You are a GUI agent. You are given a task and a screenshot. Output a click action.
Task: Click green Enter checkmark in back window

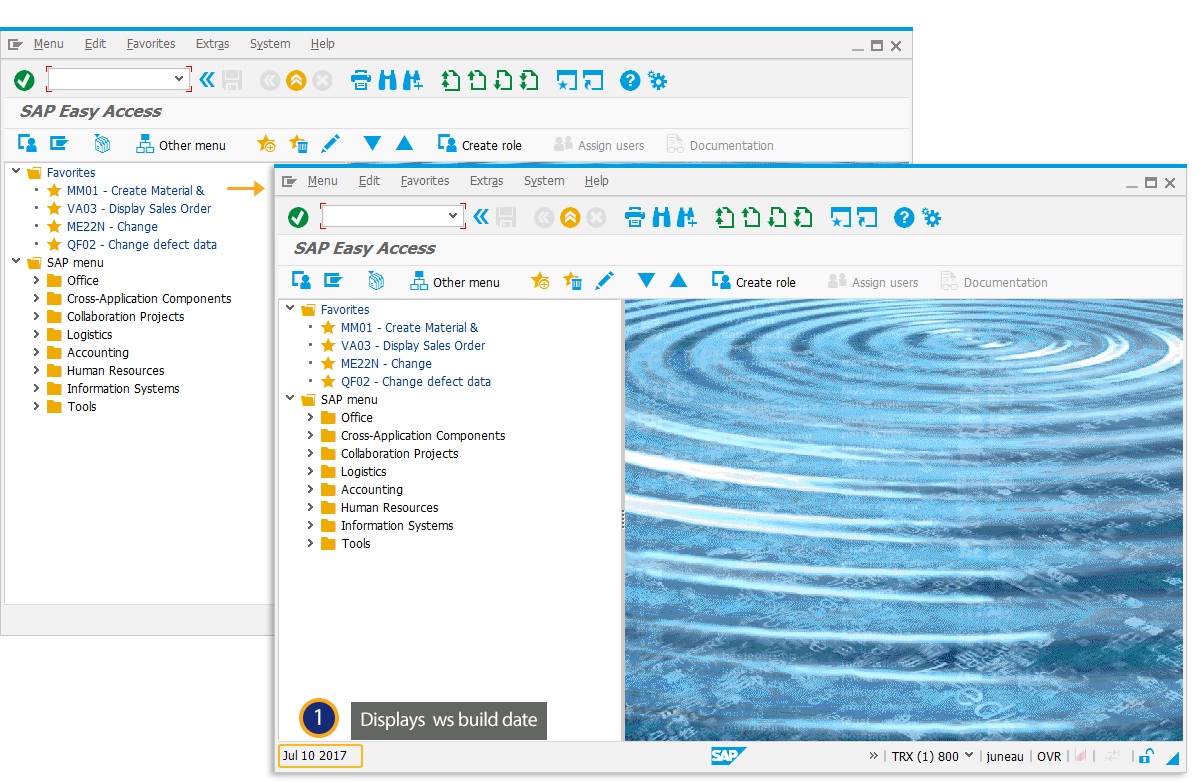24,80
